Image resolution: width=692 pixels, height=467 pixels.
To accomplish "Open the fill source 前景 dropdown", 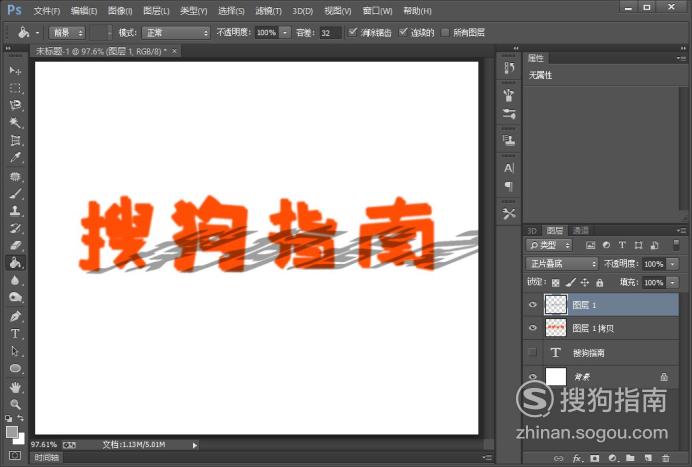I will pos(67,33).
